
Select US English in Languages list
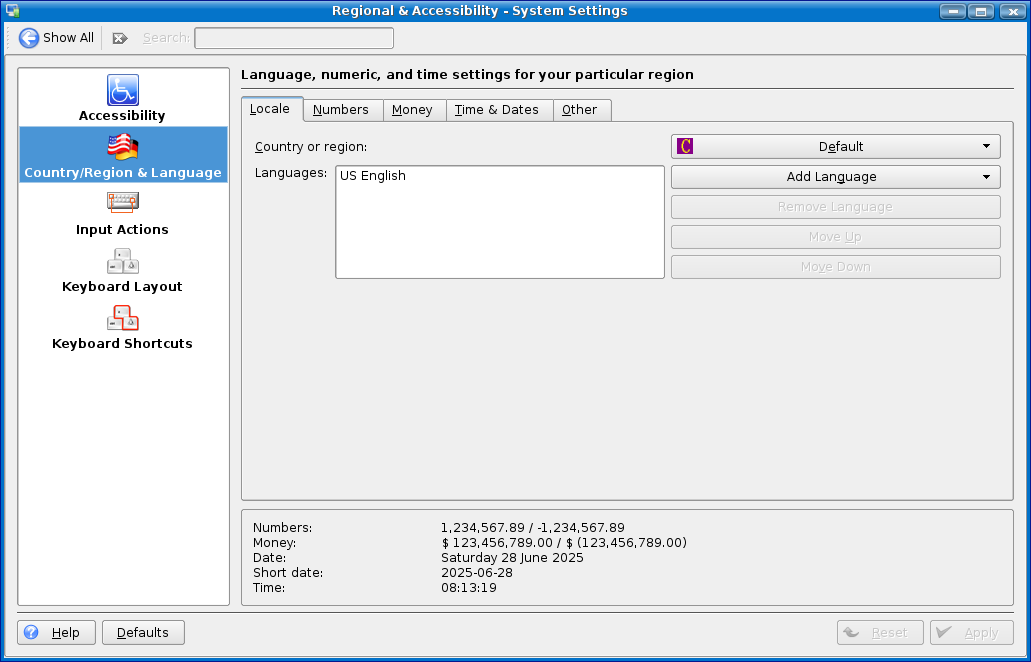pos(373,176)
